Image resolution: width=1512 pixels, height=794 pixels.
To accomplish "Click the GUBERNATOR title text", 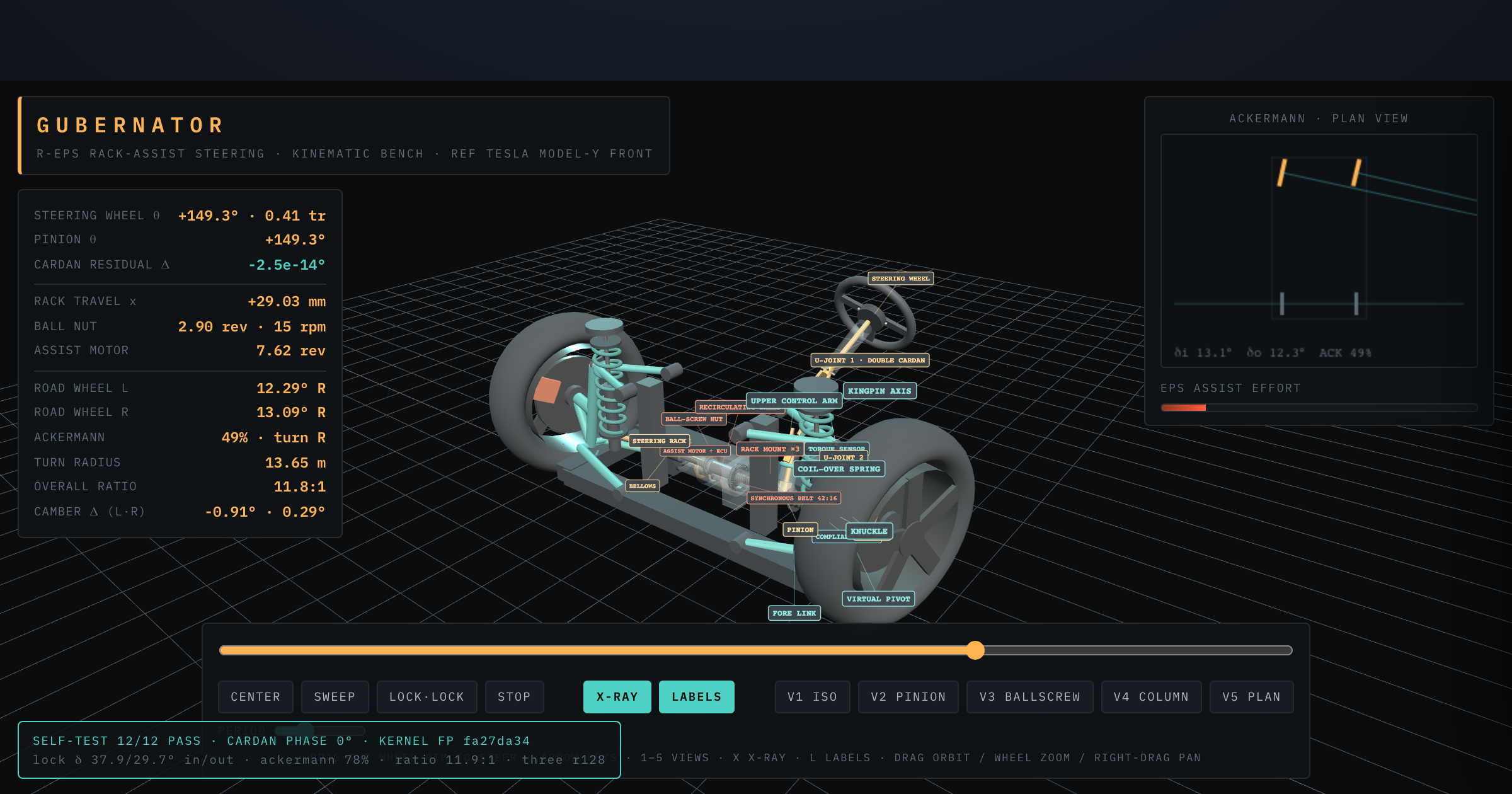I will click(x=130, y=125).
